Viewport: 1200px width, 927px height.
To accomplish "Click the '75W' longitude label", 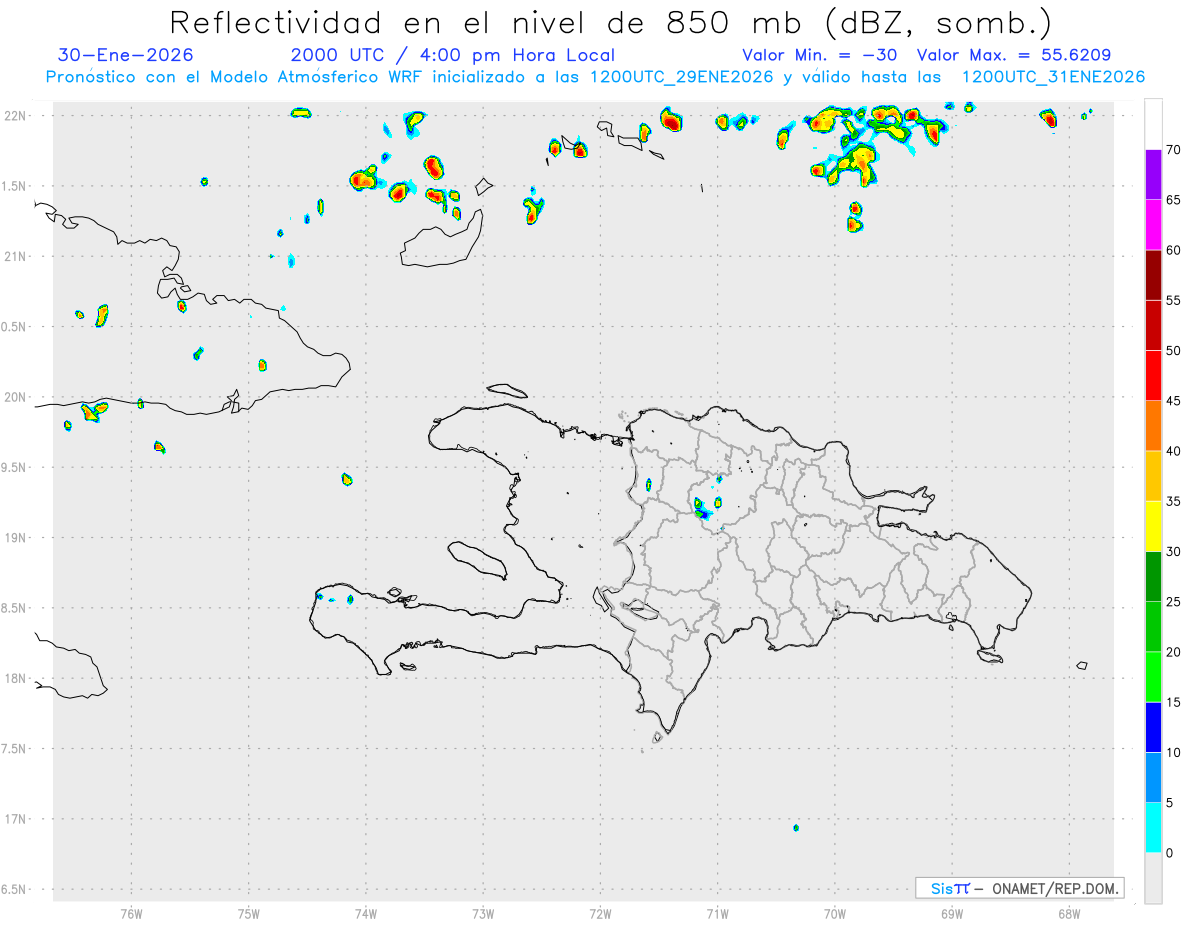I will pyautogui.click(x=249, y=913).
